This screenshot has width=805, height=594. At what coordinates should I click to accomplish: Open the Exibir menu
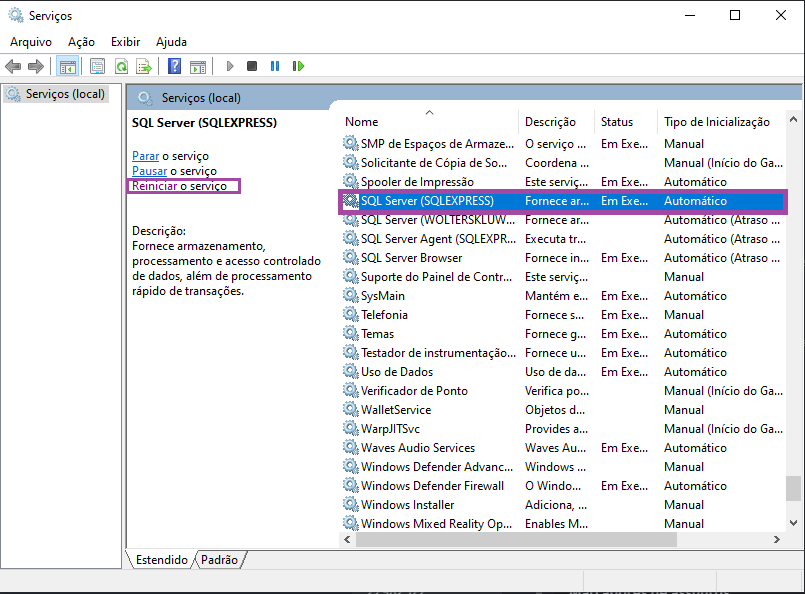tap(125, 42)
